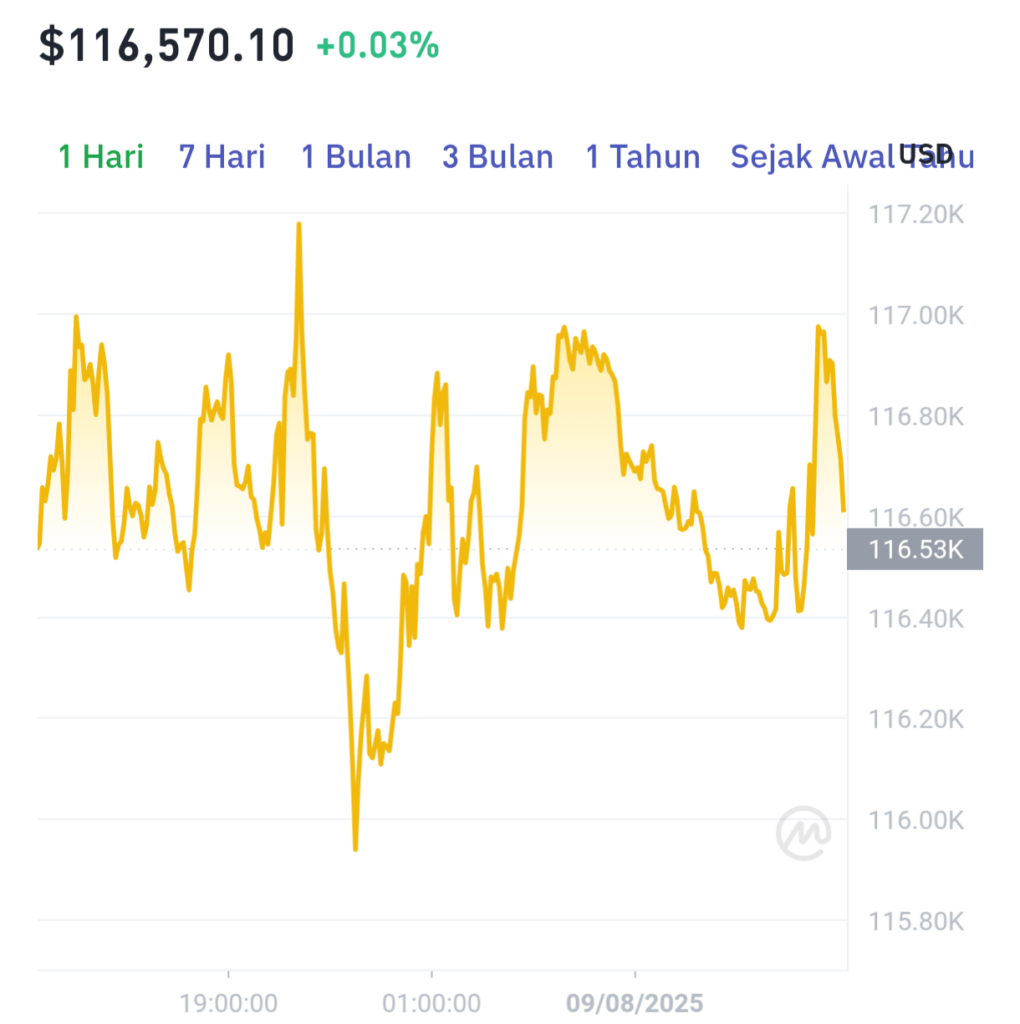1020x1024 pixels.
Task: Click the 116.20K price axis label
Action: (x=916, y=719)
